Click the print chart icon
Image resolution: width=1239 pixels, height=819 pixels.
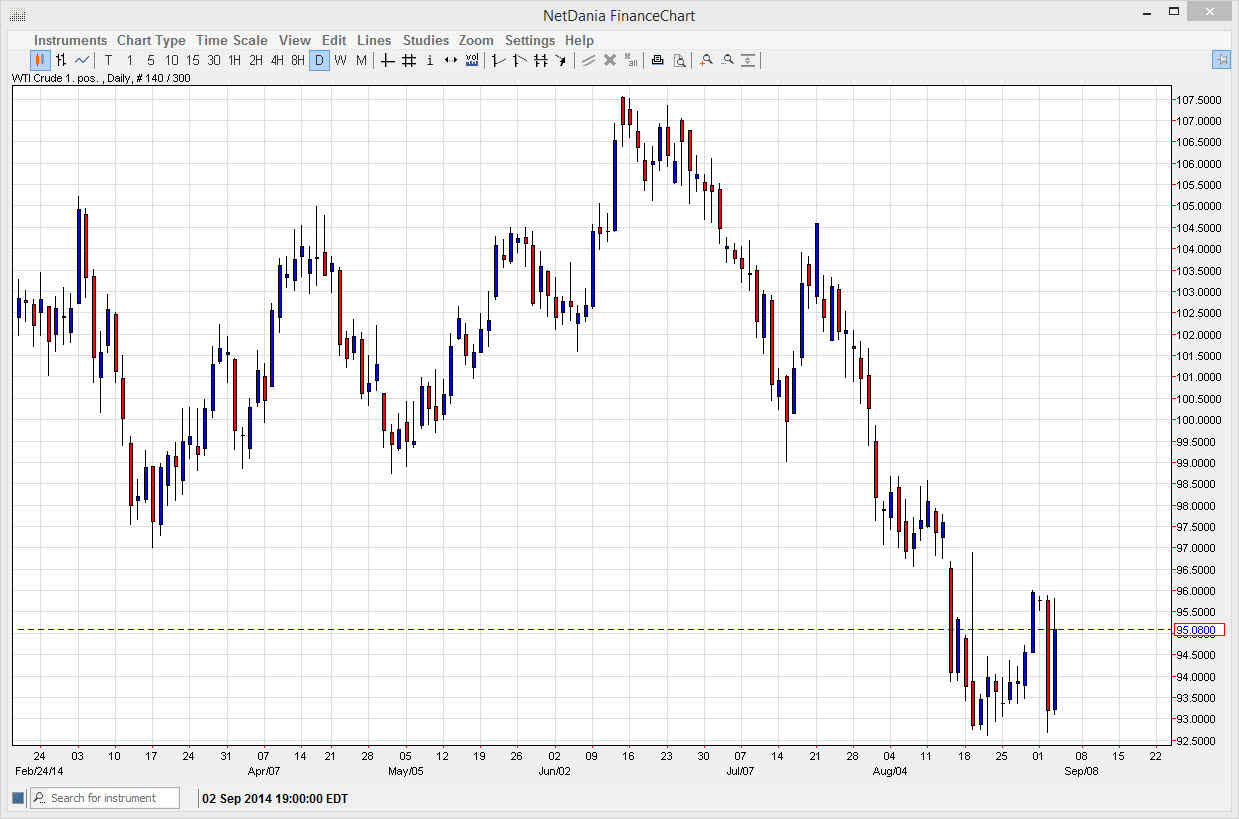click(x=657, y=60)
